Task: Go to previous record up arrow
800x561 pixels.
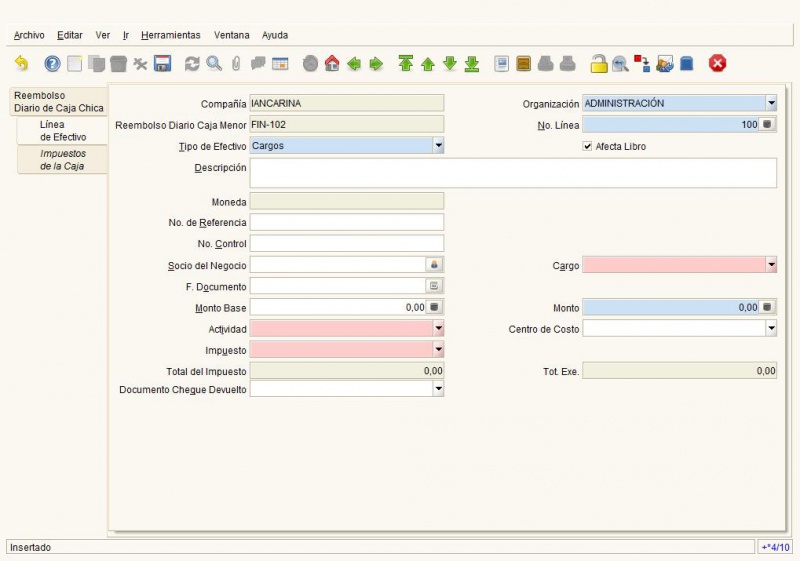Action: 428,64
